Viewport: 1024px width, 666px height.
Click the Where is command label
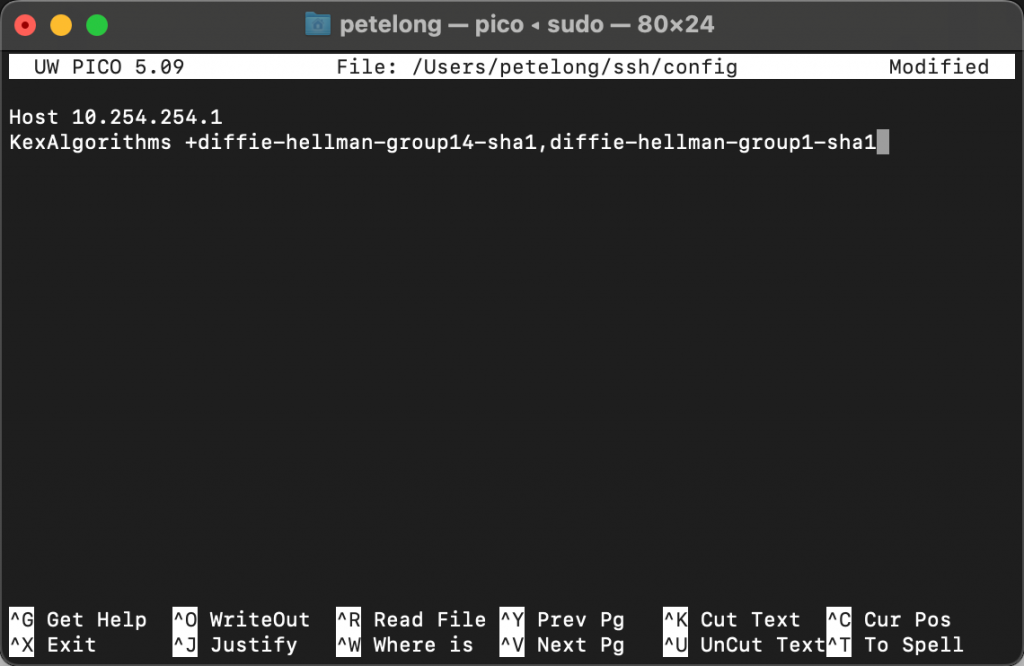click(420, 645)
